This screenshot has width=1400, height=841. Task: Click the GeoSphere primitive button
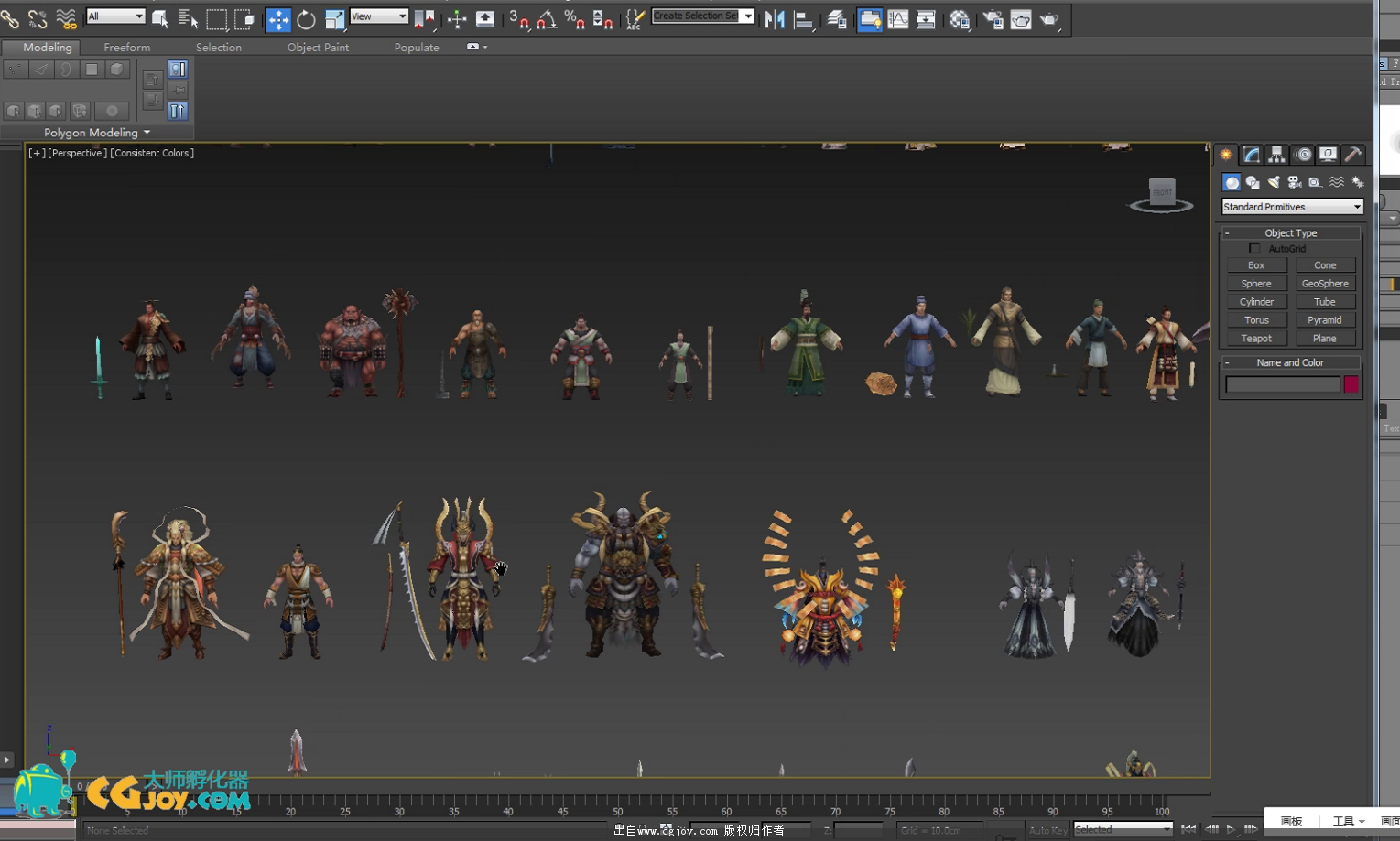[x=1325, y=284]
